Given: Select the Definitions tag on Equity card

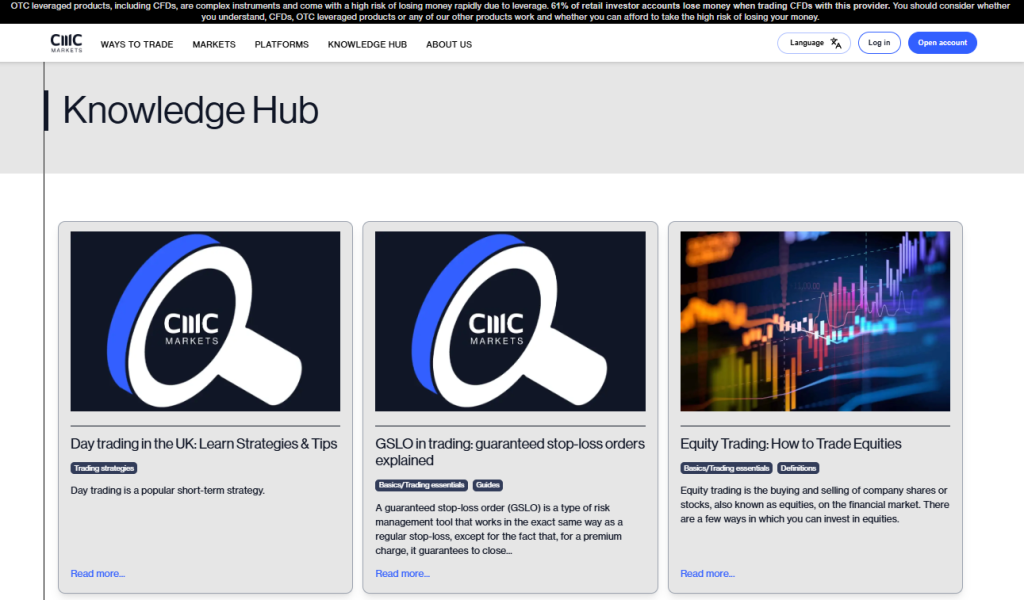Looking at the screenshot, I should 798,468.
